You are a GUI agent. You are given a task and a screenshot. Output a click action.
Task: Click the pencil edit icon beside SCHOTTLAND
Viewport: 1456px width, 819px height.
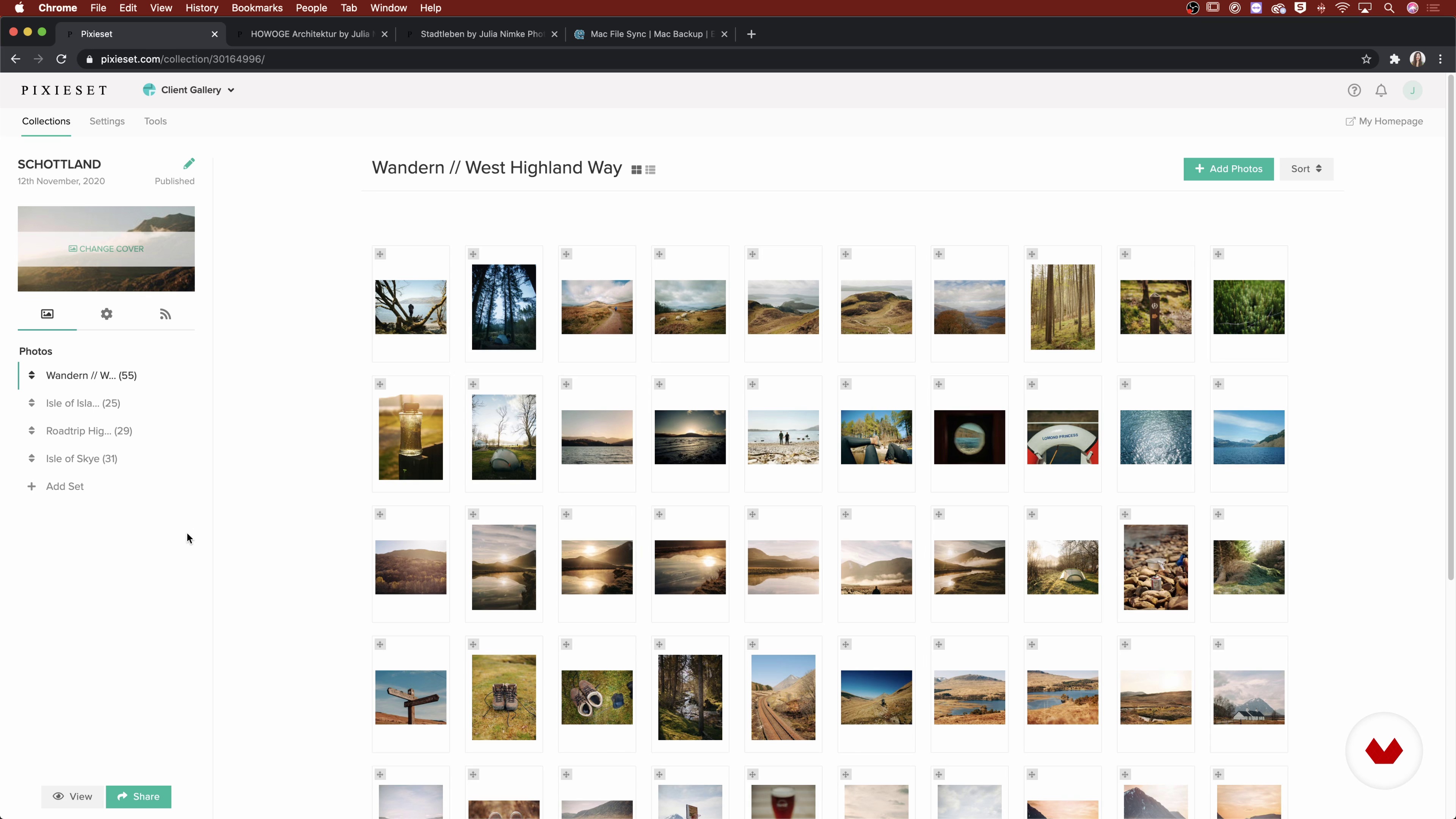coord(189,164)
